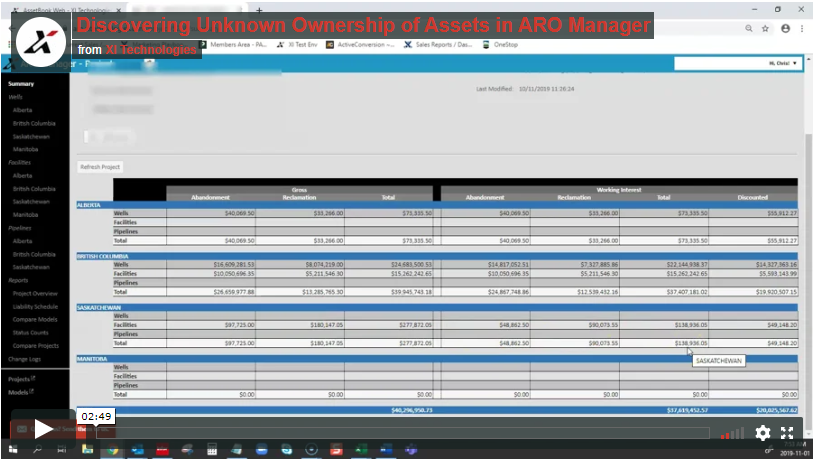Close the AssetBook Web browser tab

(118, 10)
